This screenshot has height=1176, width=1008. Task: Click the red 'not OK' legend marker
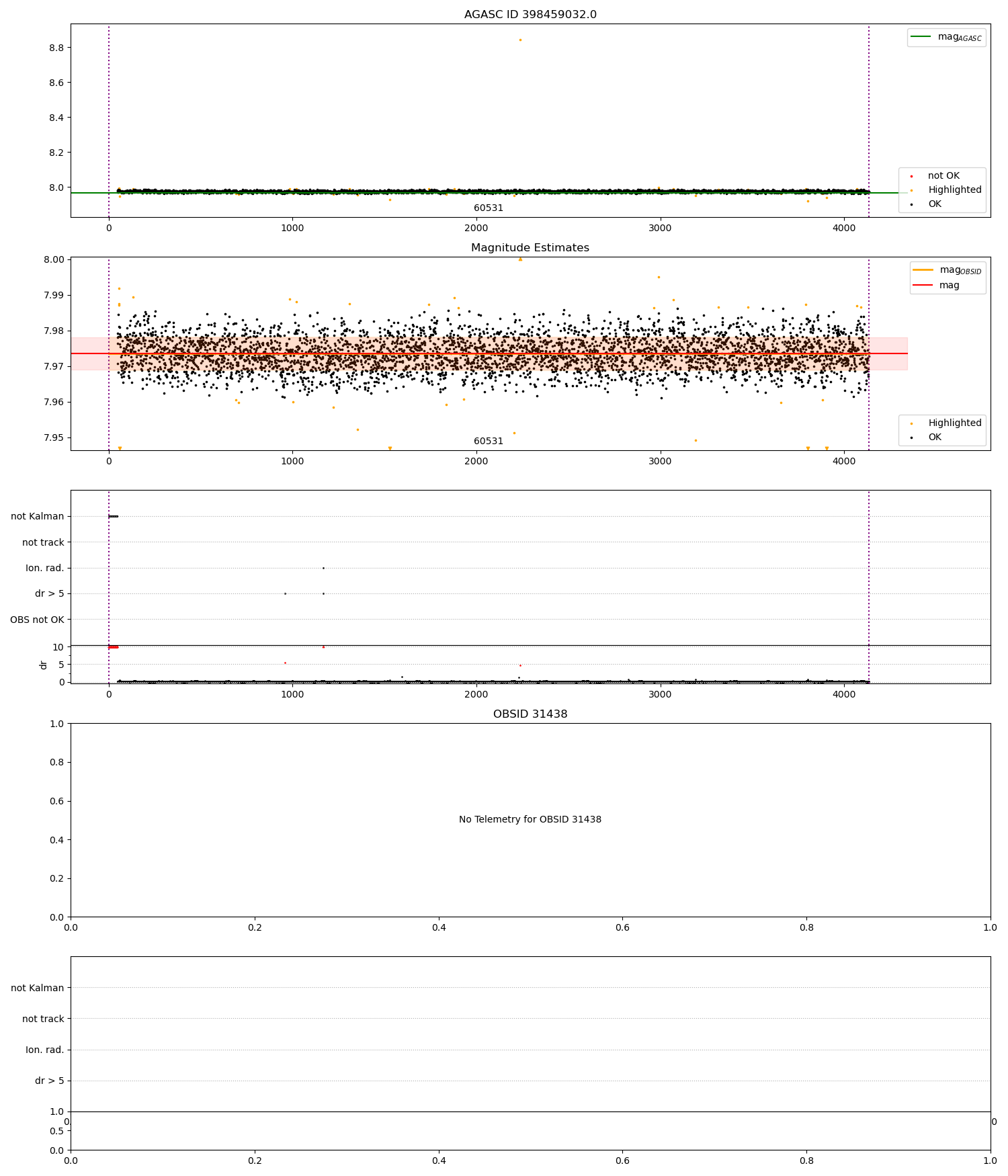click(911, 176)
